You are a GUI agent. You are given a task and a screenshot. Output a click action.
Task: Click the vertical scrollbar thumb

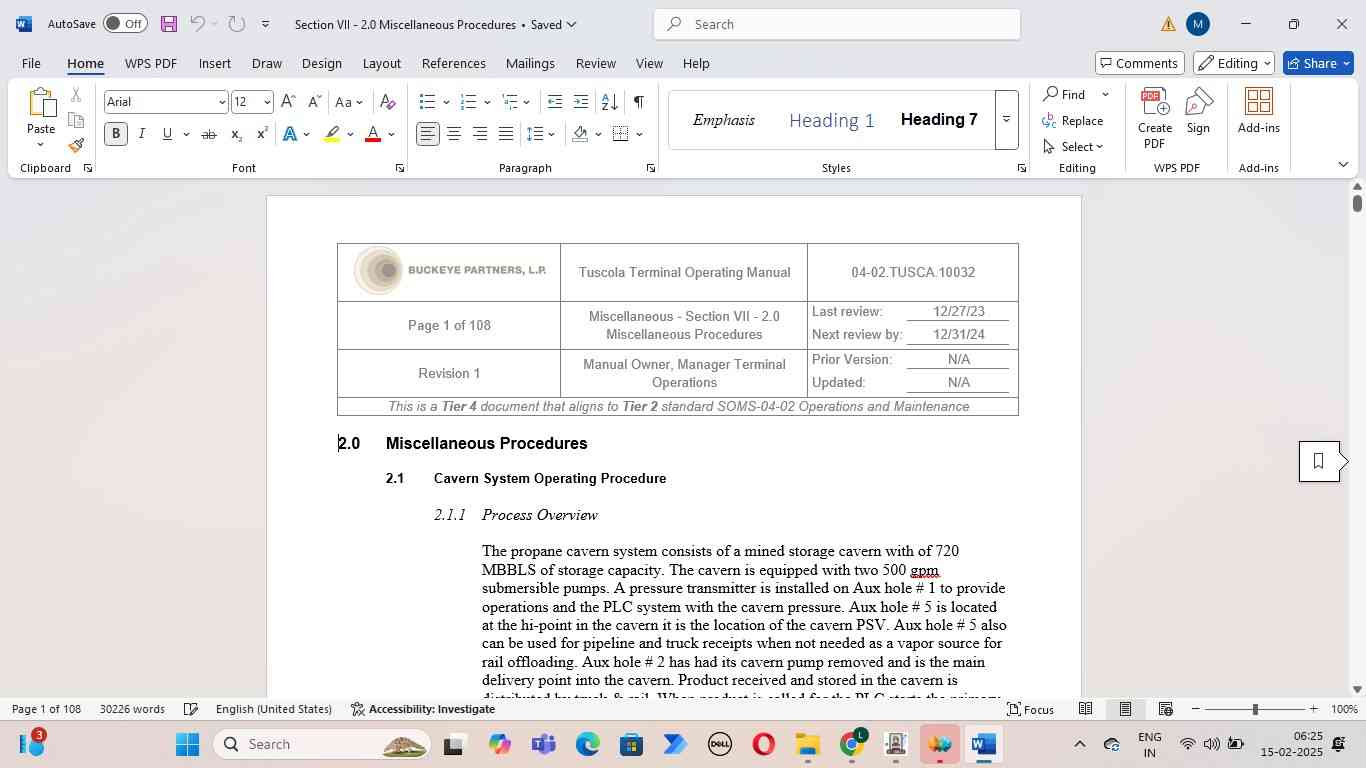tap(1357, 203)
